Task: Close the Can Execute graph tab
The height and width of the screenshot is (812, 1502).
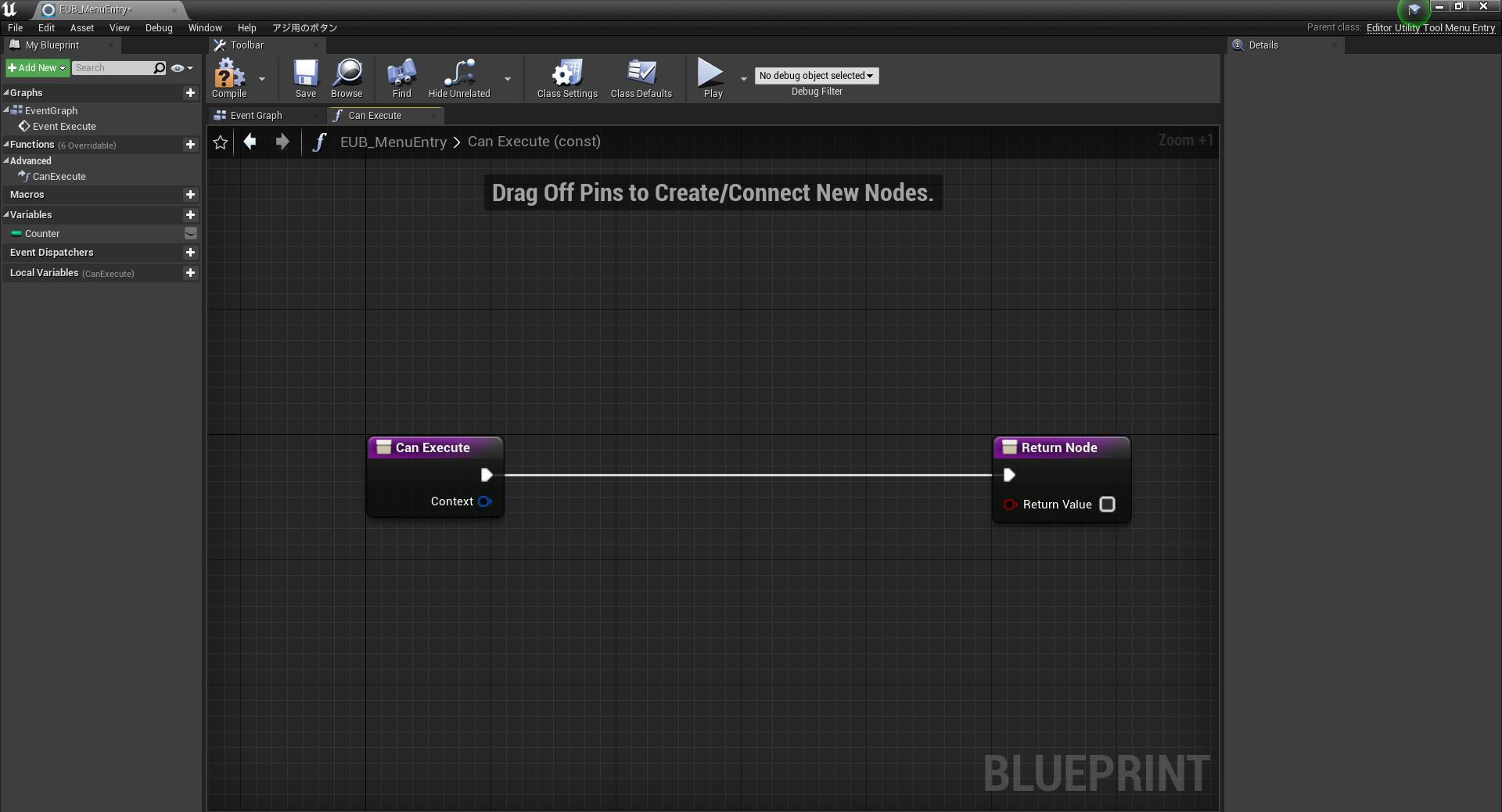Action: (x=434, y=116)
